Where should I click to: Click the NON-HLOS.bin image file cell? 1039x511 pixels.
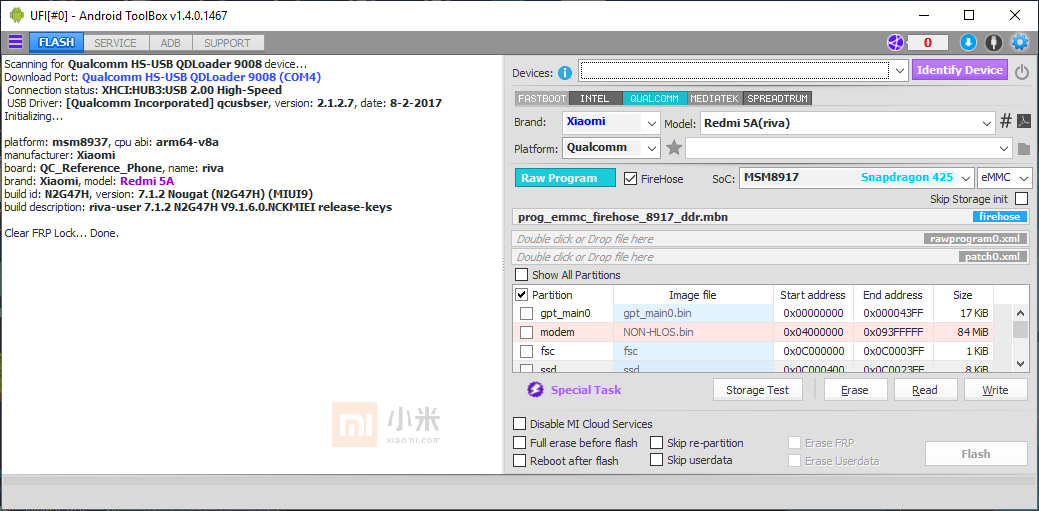(693, 332)
